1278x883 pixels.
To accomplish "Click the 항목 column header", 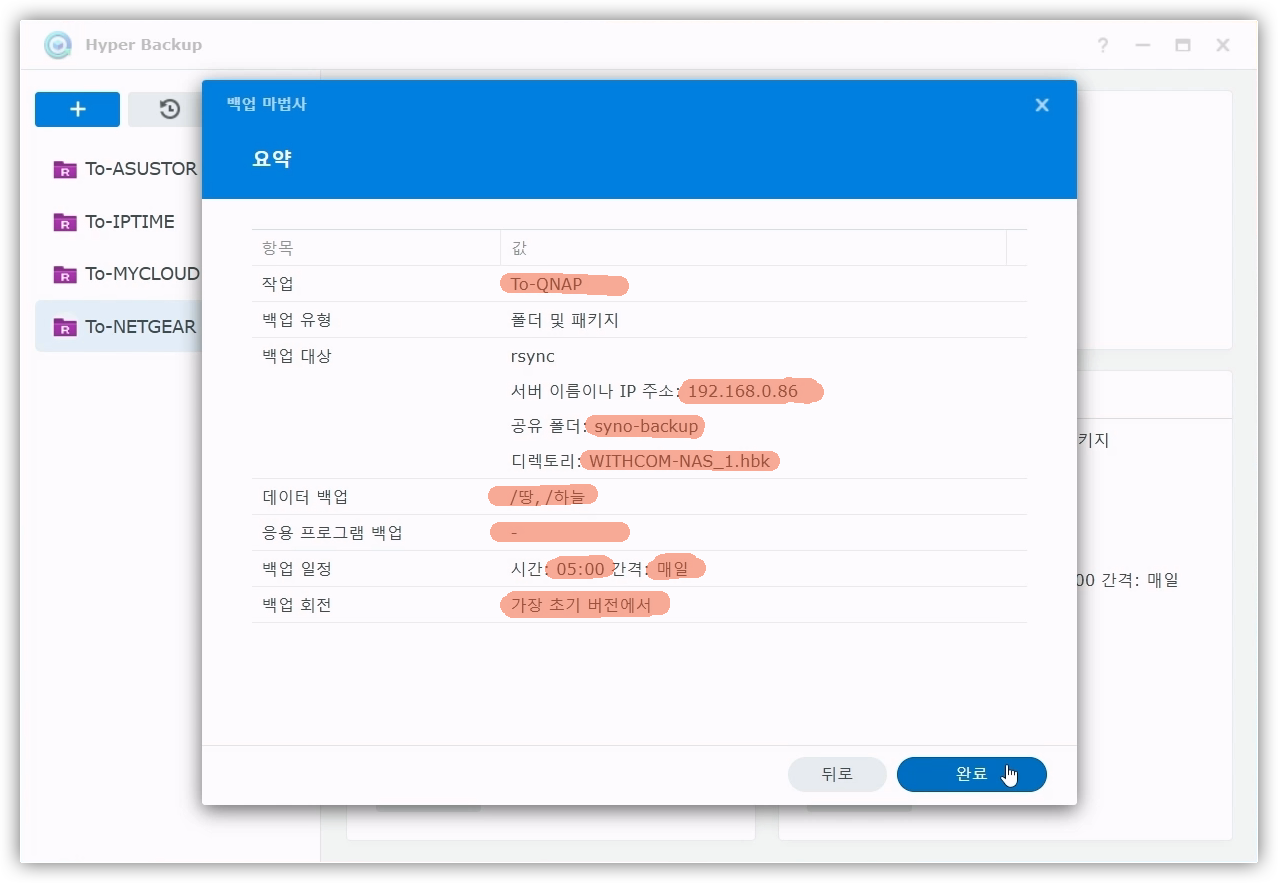I will pos(278,248).
